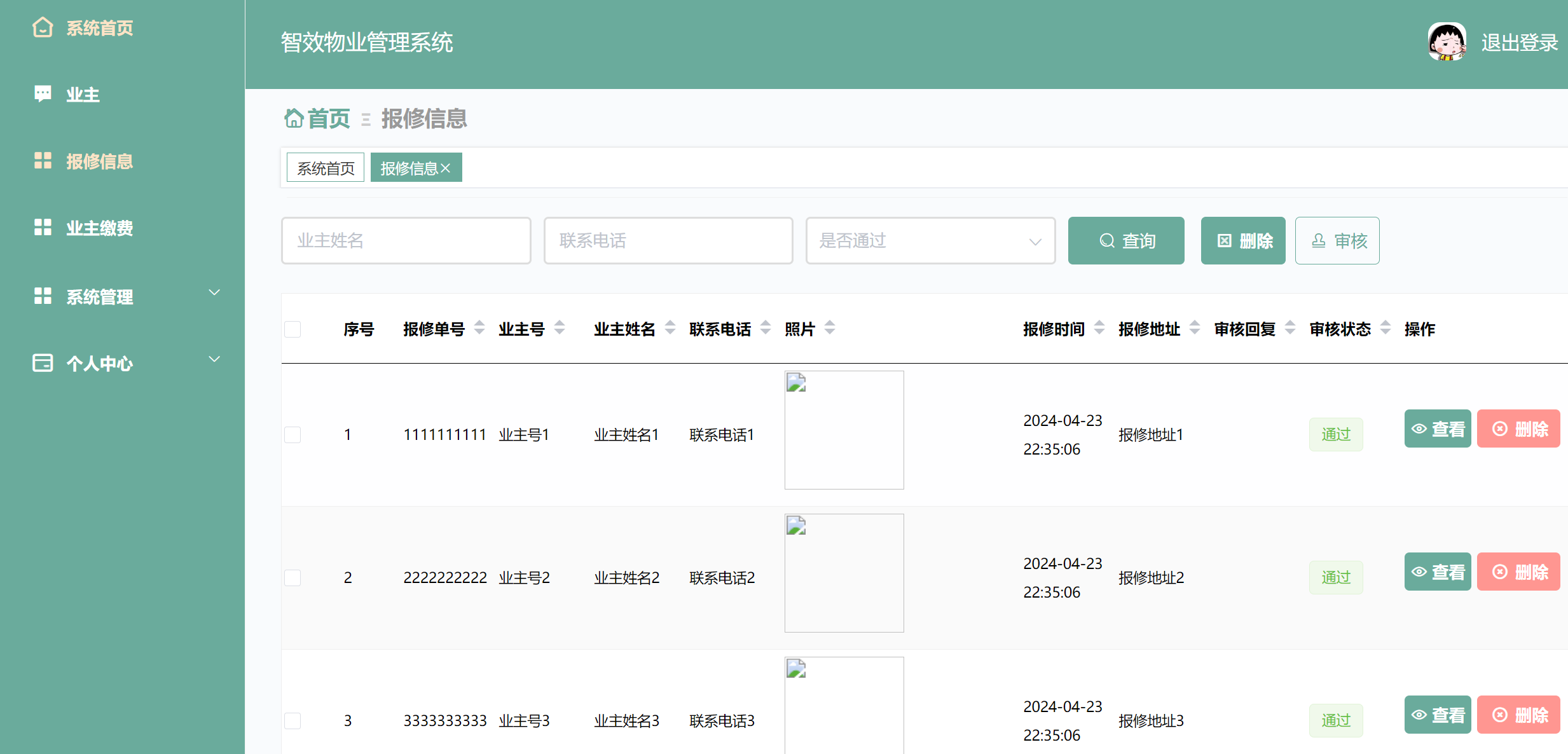Click the broken photo thumbnail in row 2

(844, 573)
